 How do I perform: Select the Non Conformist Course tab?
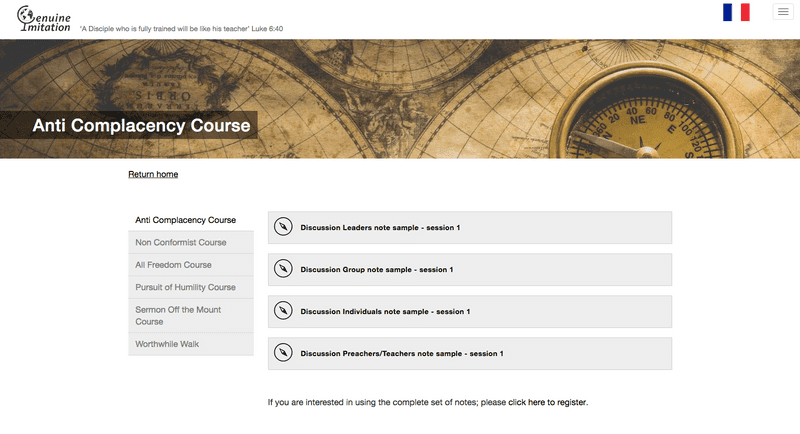click(x=181, y=242)
